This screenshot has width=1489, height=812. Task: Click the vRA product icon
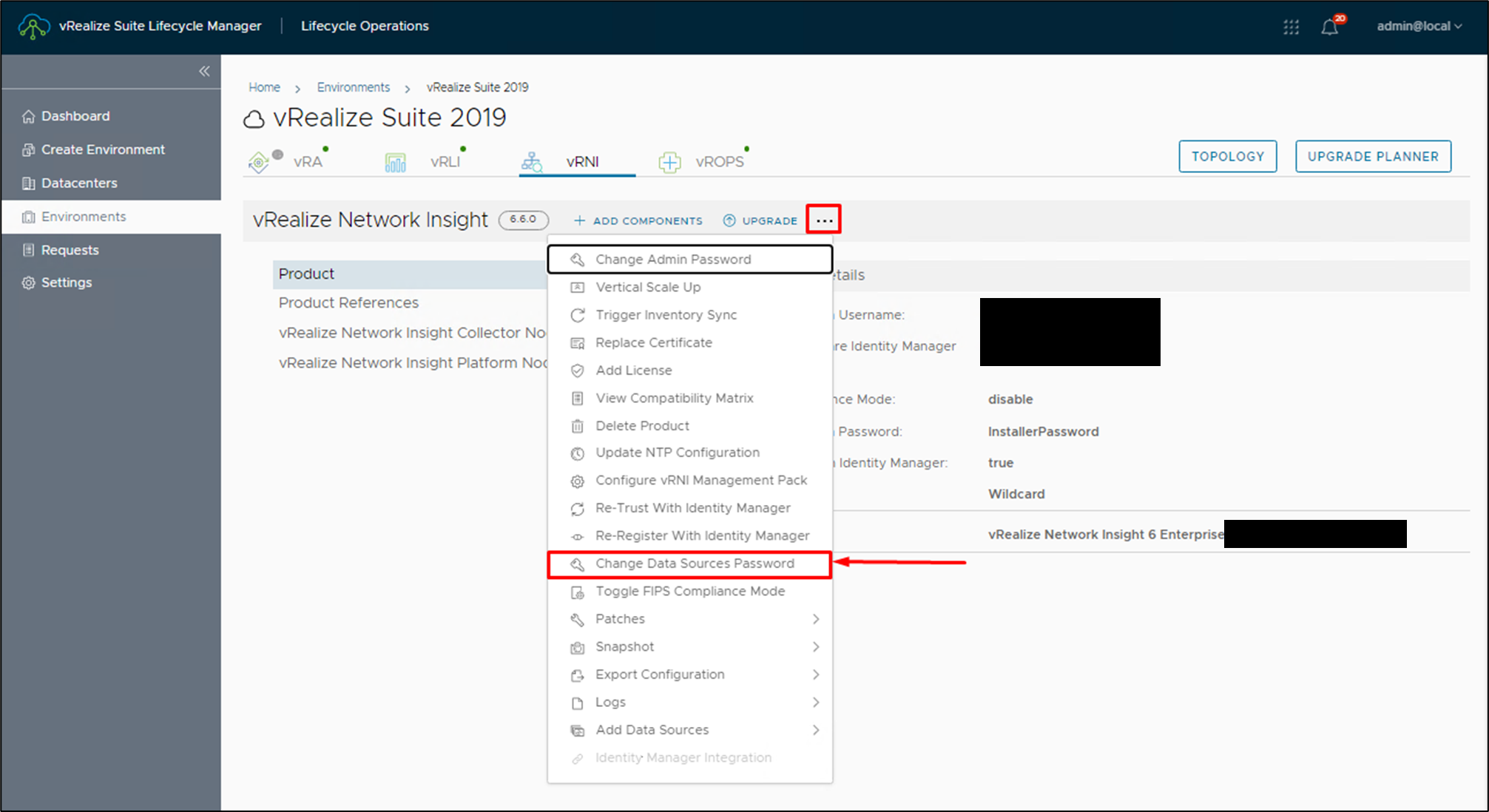click(259, 161)
